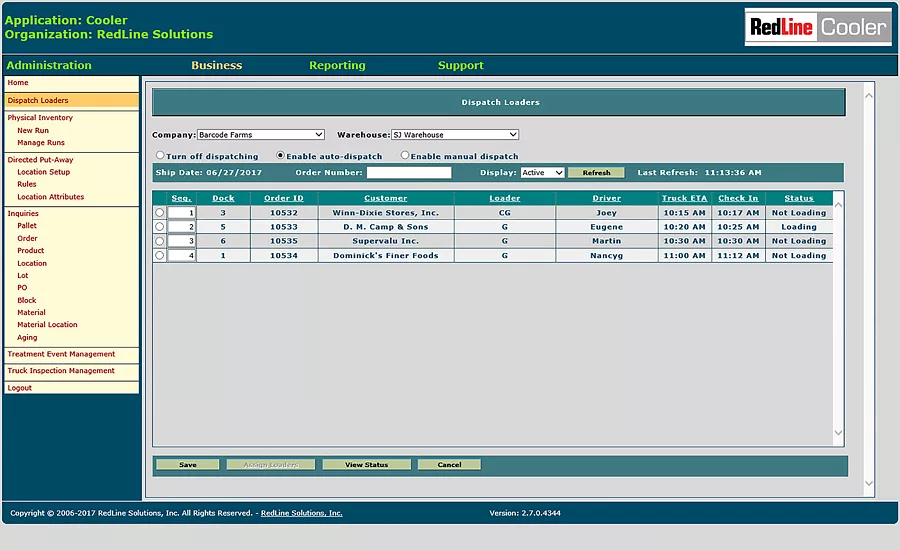Screen dimensions: 900x550
Task: Select Enable auto-dispatch radio button
Action: 280,155
